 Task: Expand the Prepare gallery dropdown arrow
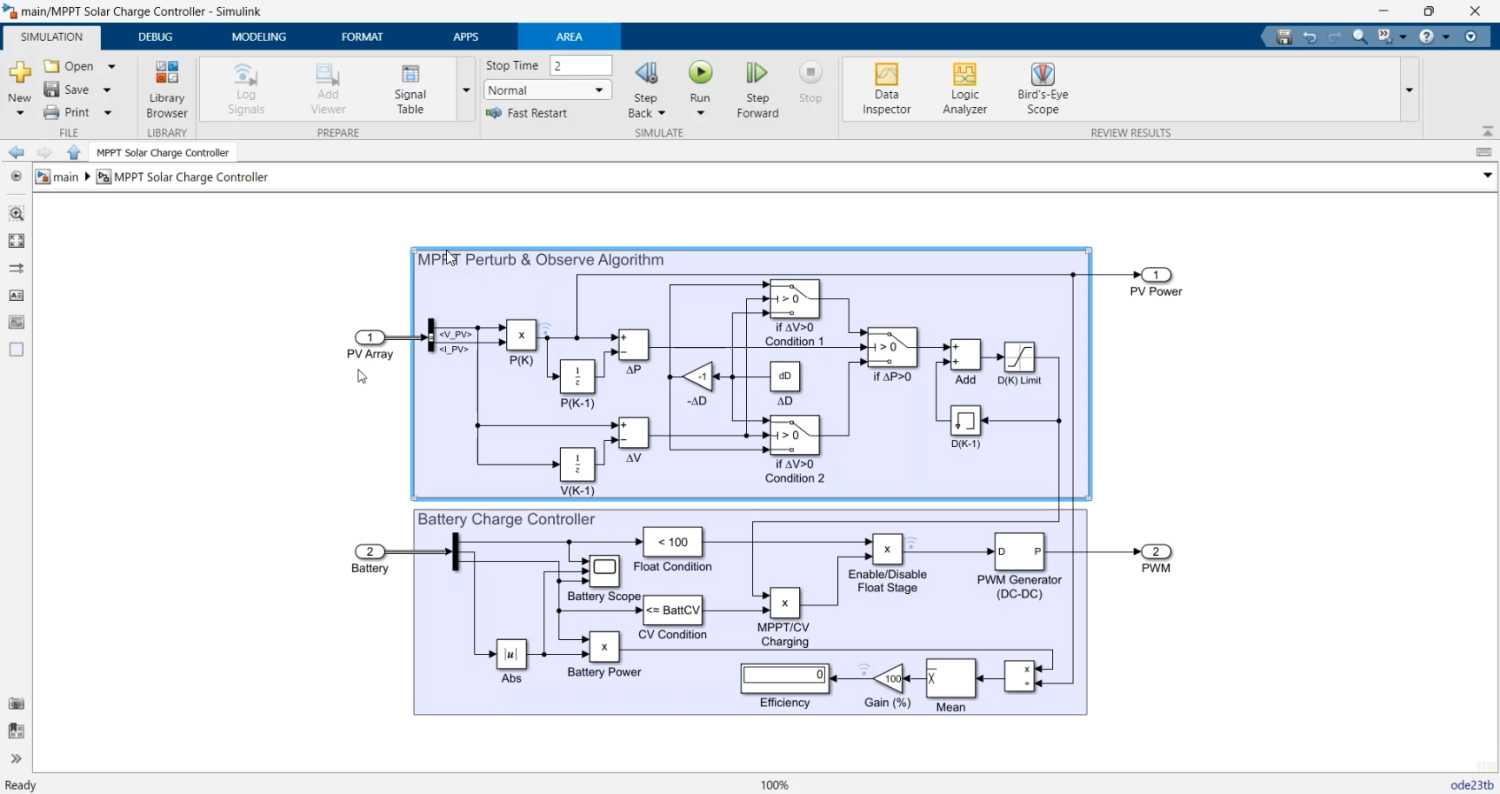click(466, 90)
